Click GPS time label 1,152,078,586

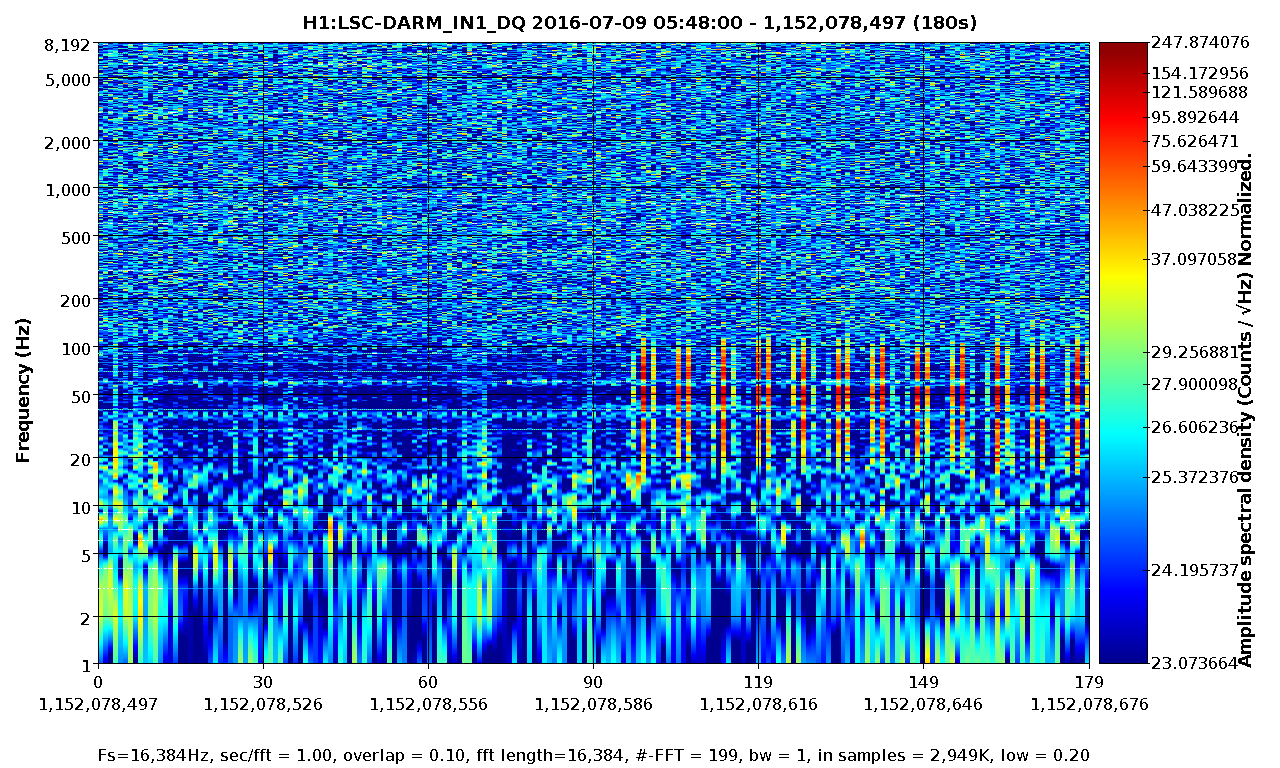[x=594, y=704]
